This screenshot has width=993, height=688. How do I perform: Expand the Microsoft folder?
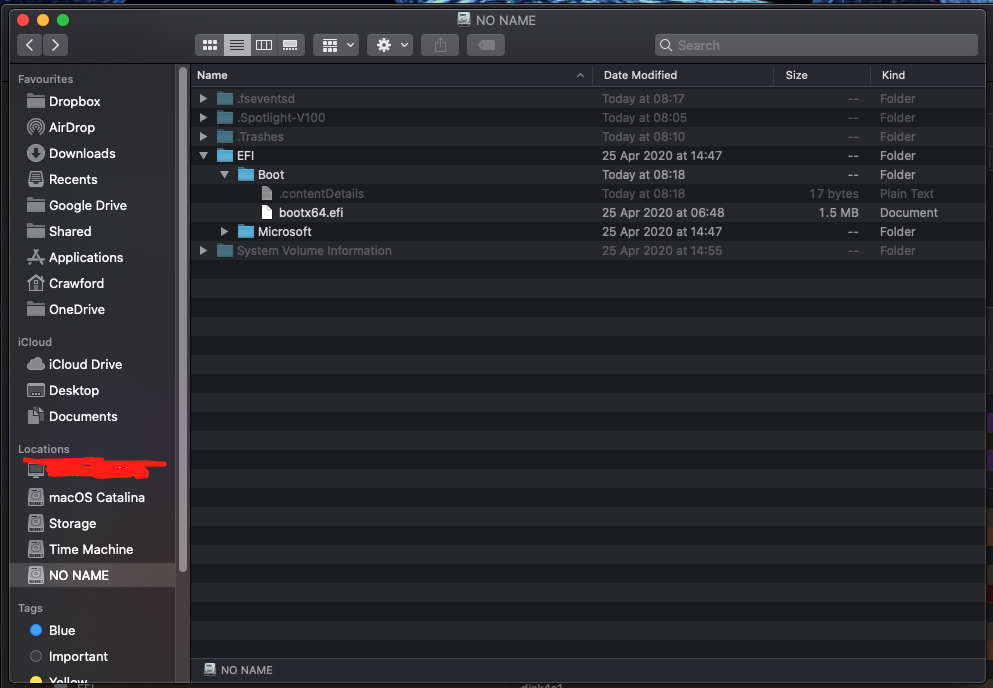click(x=224, y=231)
